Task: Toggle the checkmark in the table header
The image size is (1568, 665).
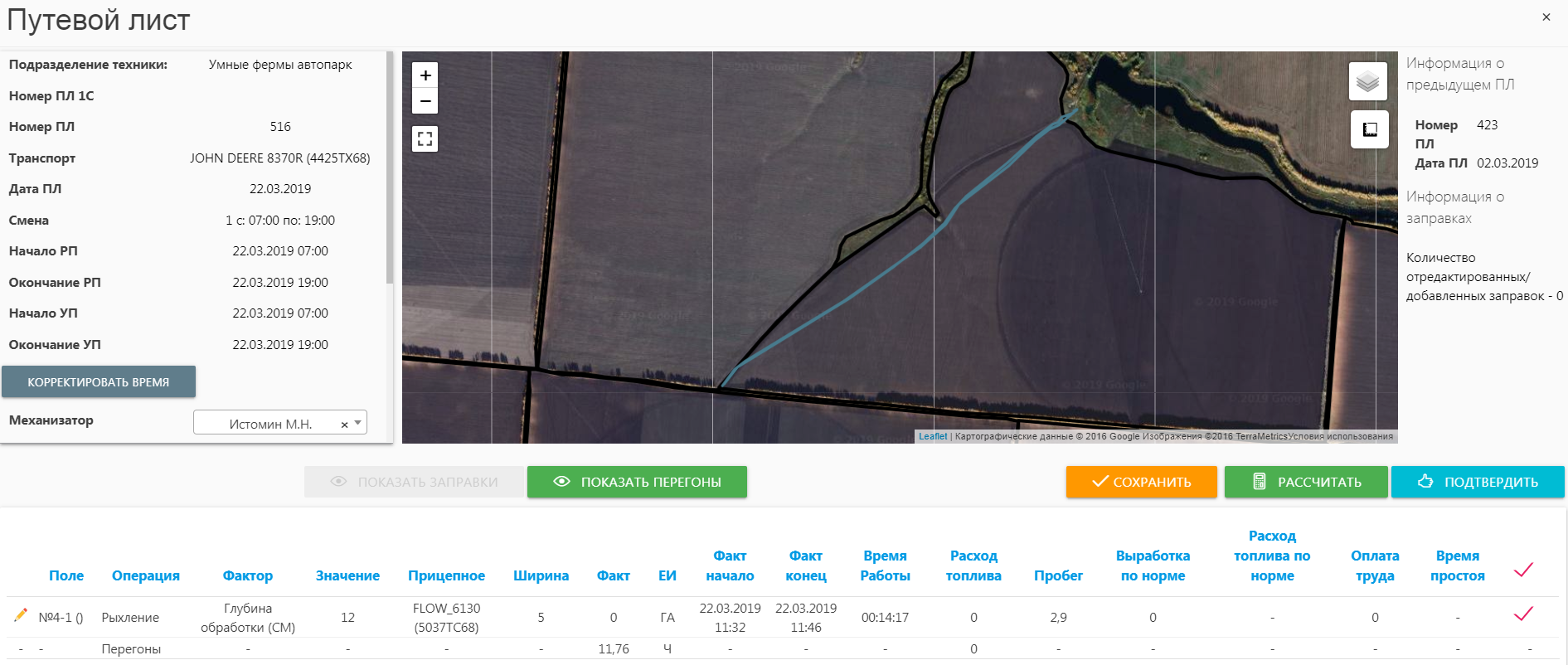Action: point(1523,570)
